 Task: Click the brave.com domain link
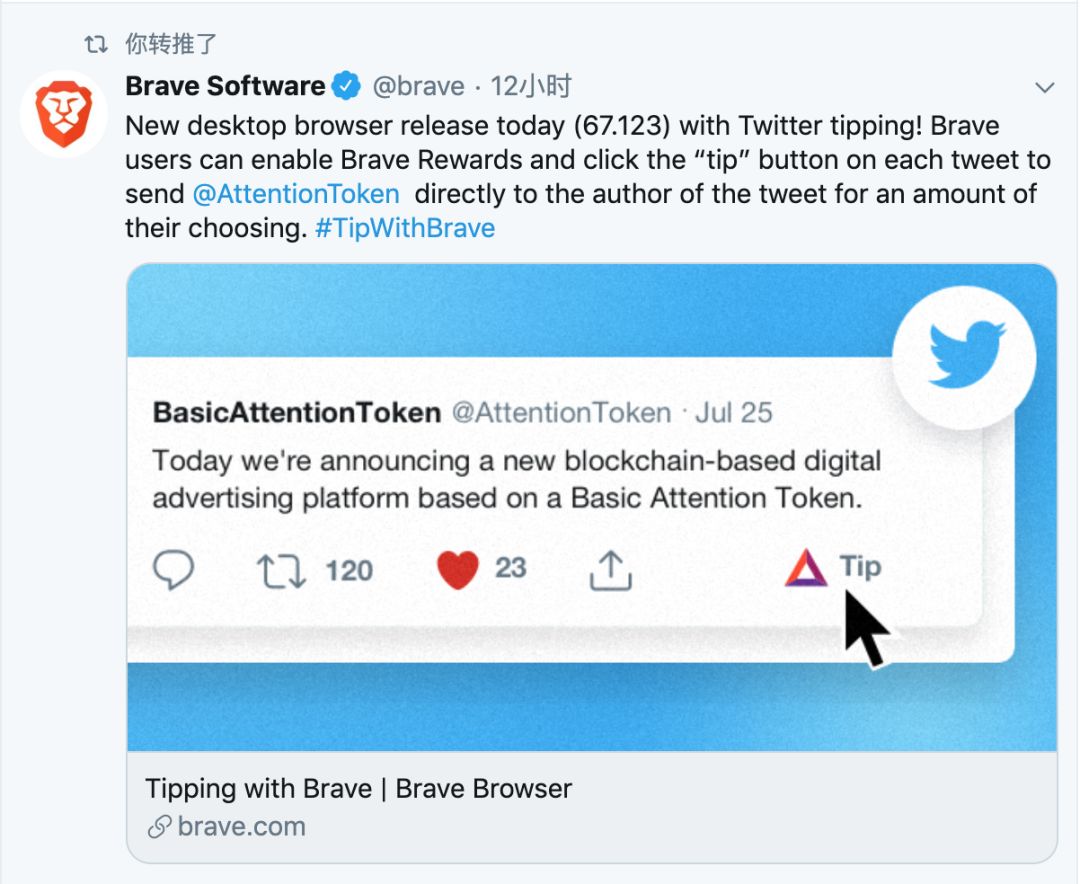pos(241,826)
